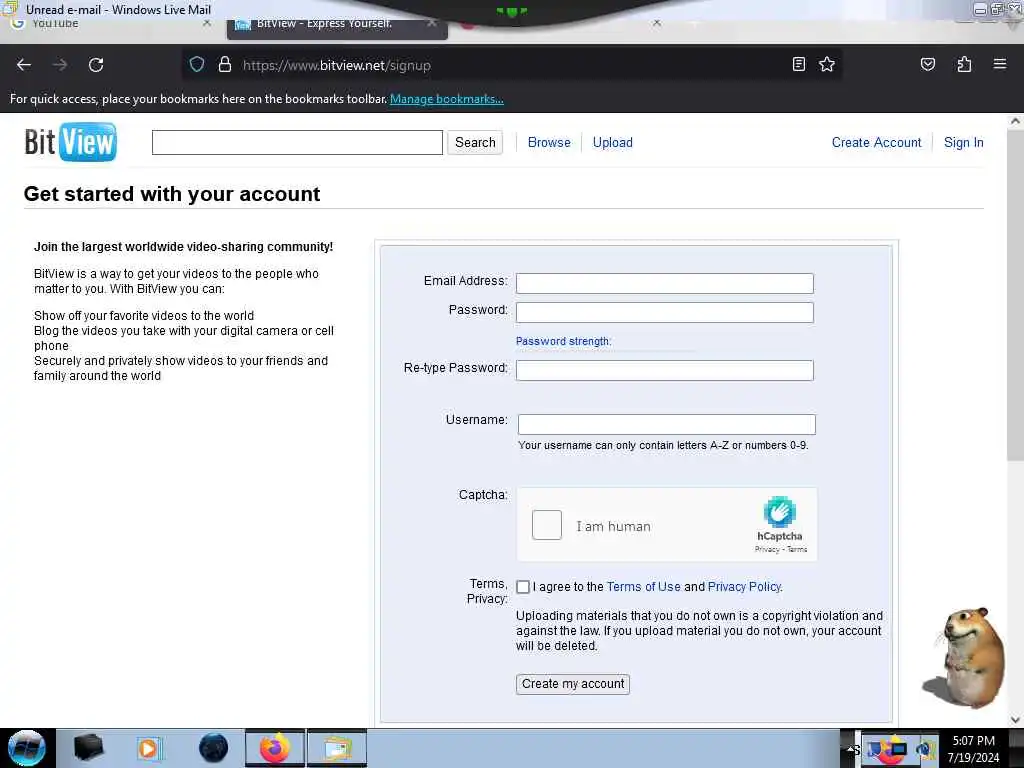Click the BitView logo
Image resolution: width=1024 pixels, height=768 pixels.
click(x=71, y=142)
